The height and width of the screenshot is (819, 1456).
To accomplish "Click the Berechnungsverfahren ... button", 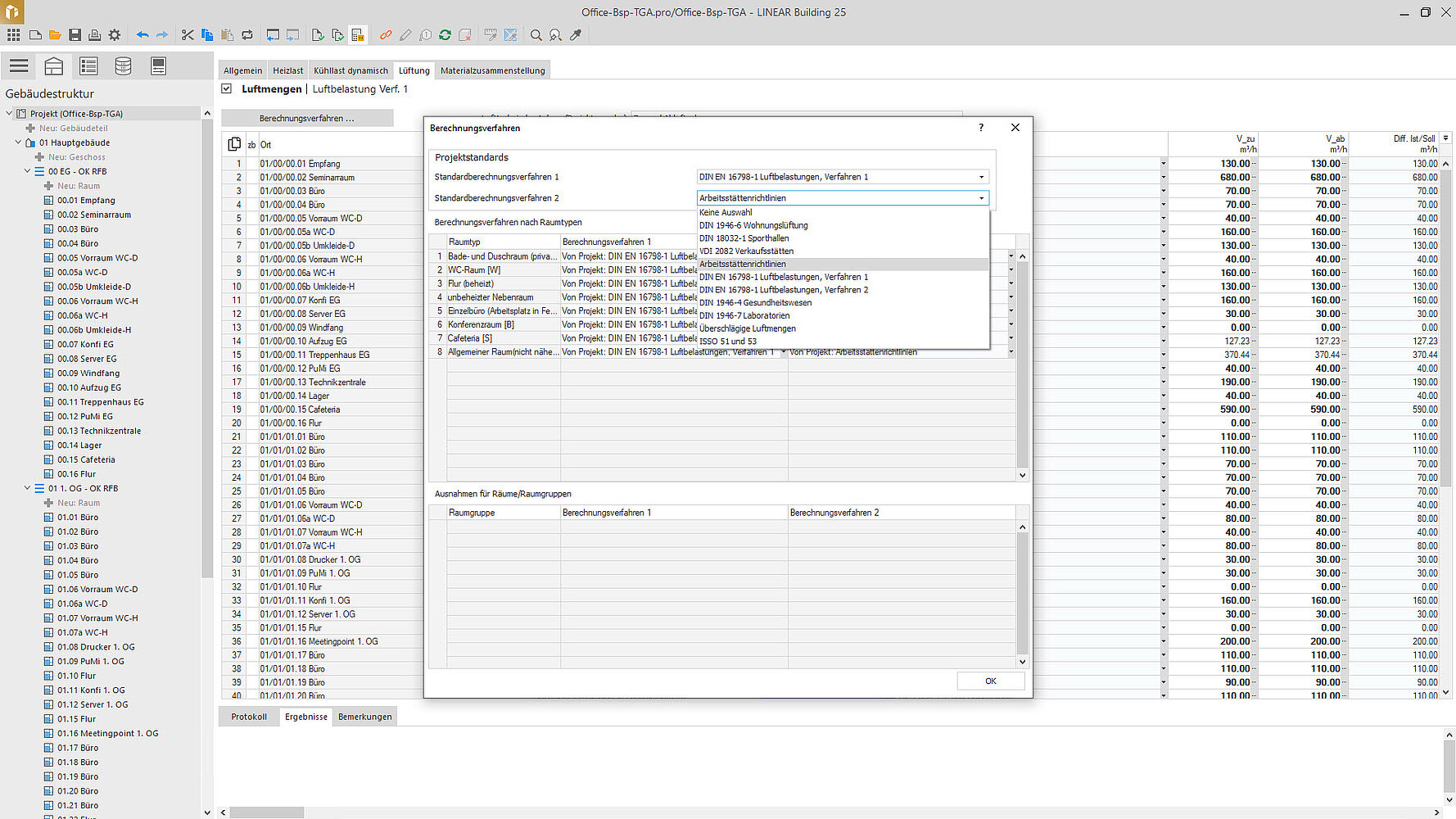I will [x=307, y=119].
